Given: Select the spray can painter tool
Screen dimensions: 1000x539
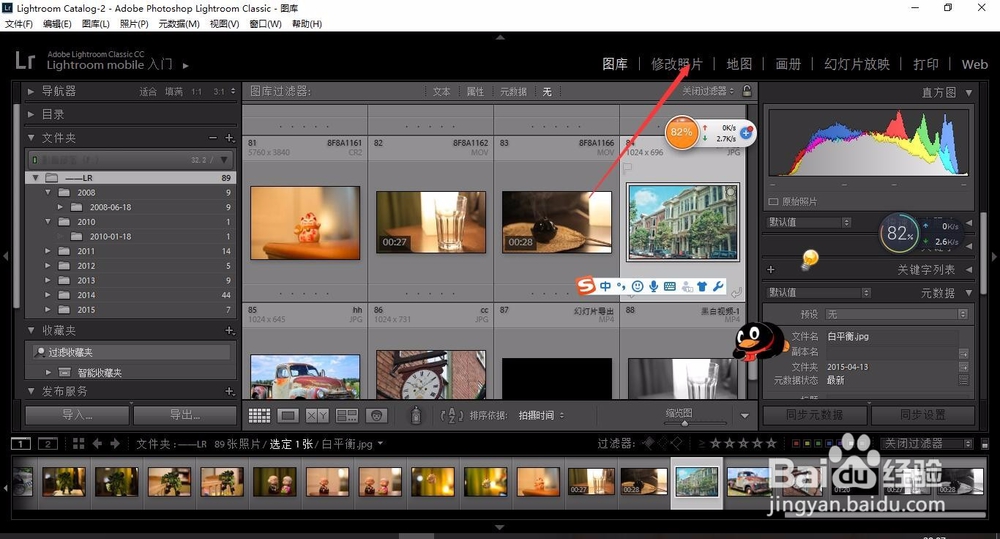Looking at the screenshot, I should pos(416,415).
